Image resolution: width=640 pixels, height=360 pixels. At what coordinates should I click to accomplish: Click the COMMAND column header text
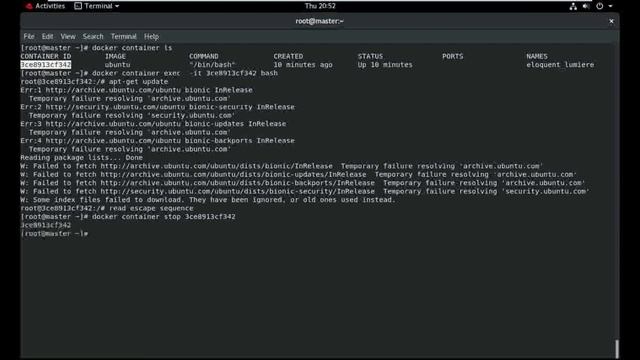(x=204, y=56)
